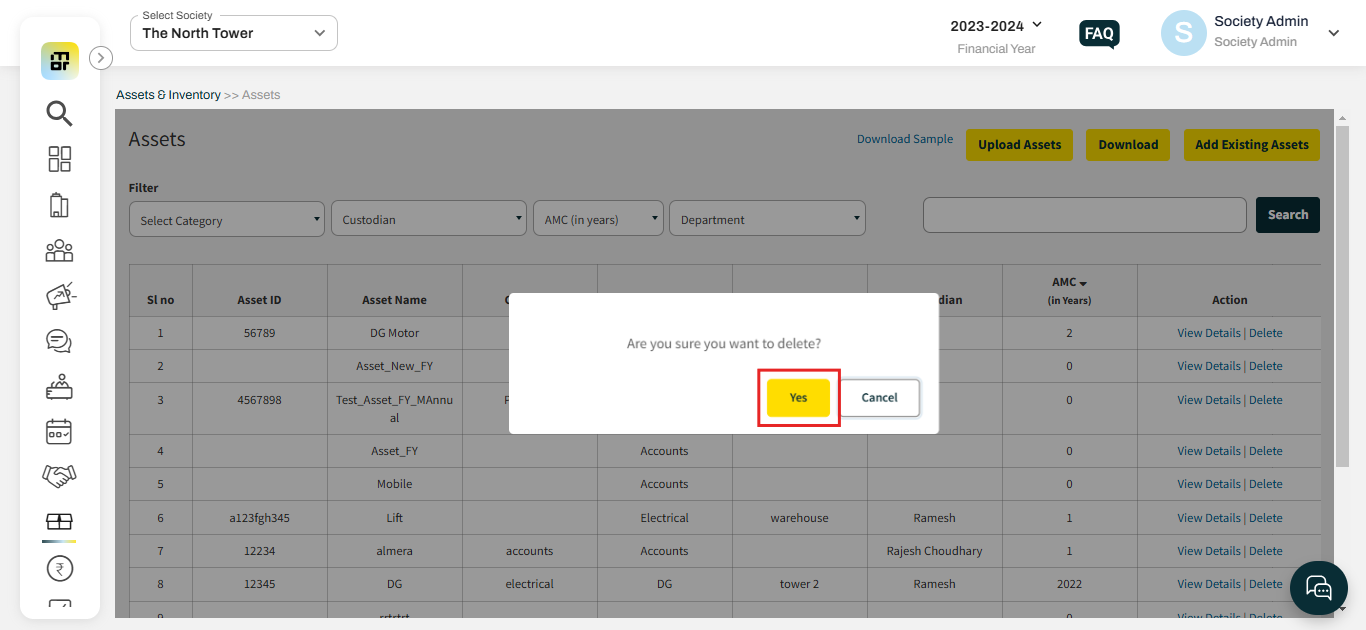Click the app logo at sidebar top

click(x=60, y=61)
